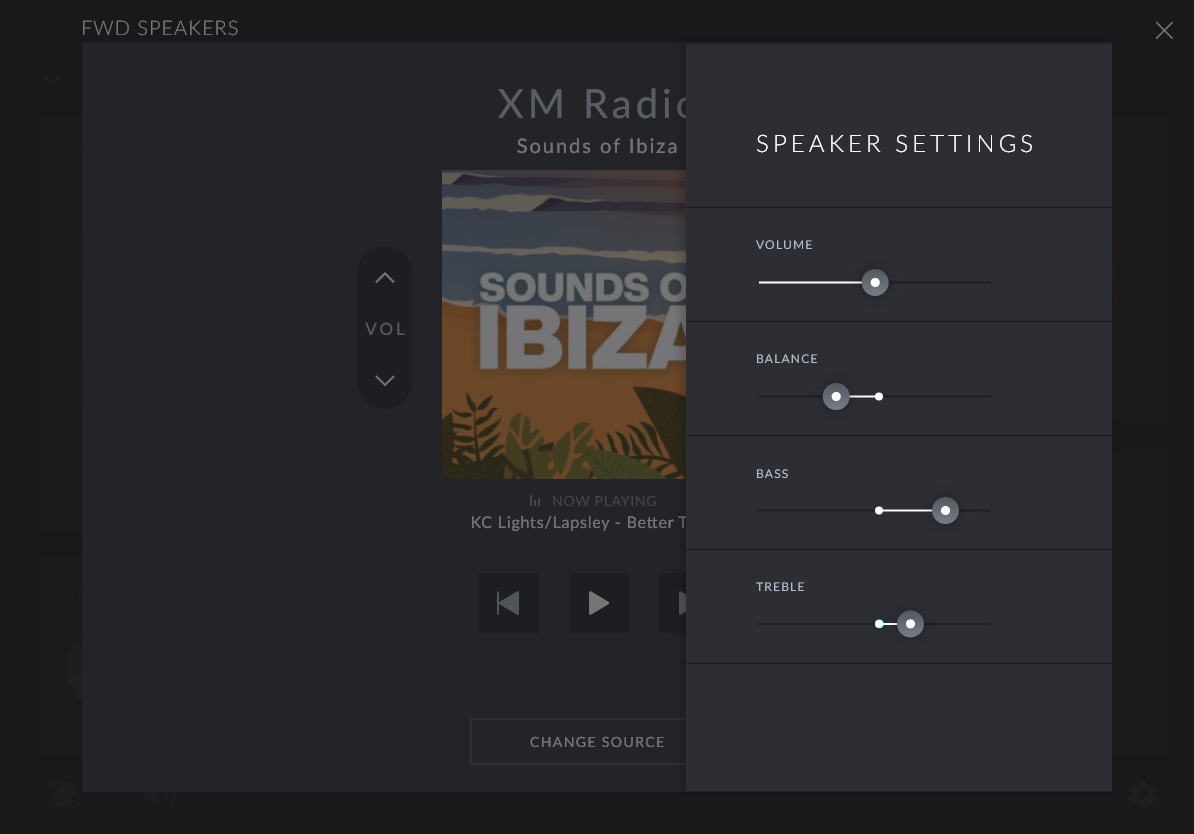Screen dimensions: 1194x834
Task: Close the FWD Speakers overlay
Action: click(x=1164, y=31)
